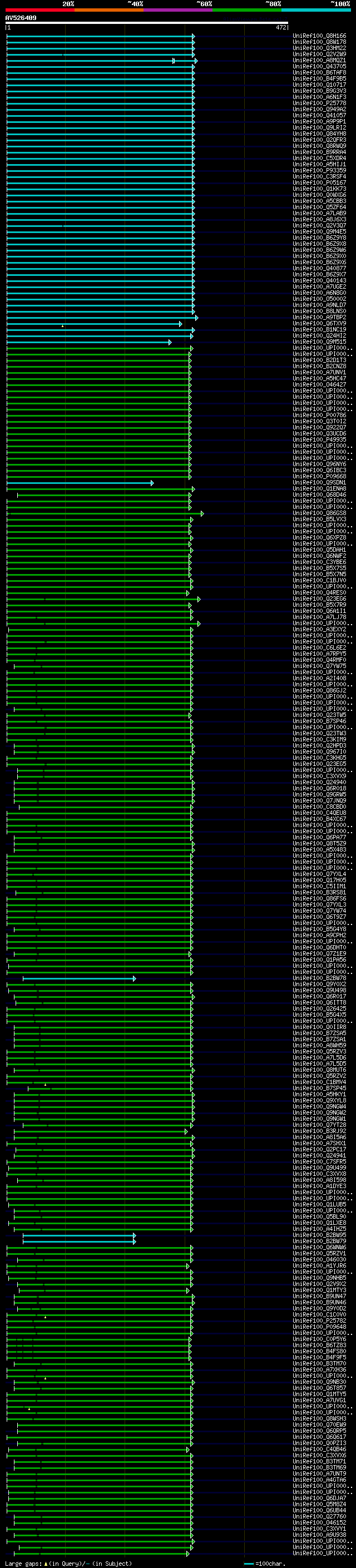This screenshot has width=356, height=1568.
Task: Click alignment bar for UniRef100_Q9M515
Action: [x=89, y=342]
